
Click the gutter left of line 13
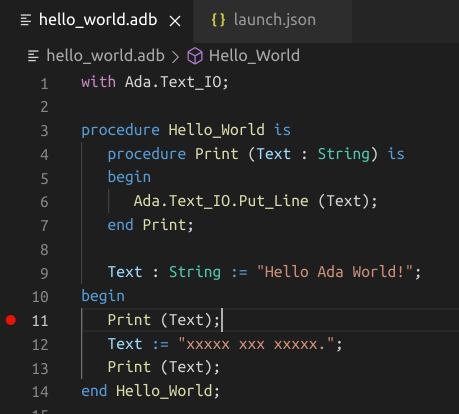11,368
